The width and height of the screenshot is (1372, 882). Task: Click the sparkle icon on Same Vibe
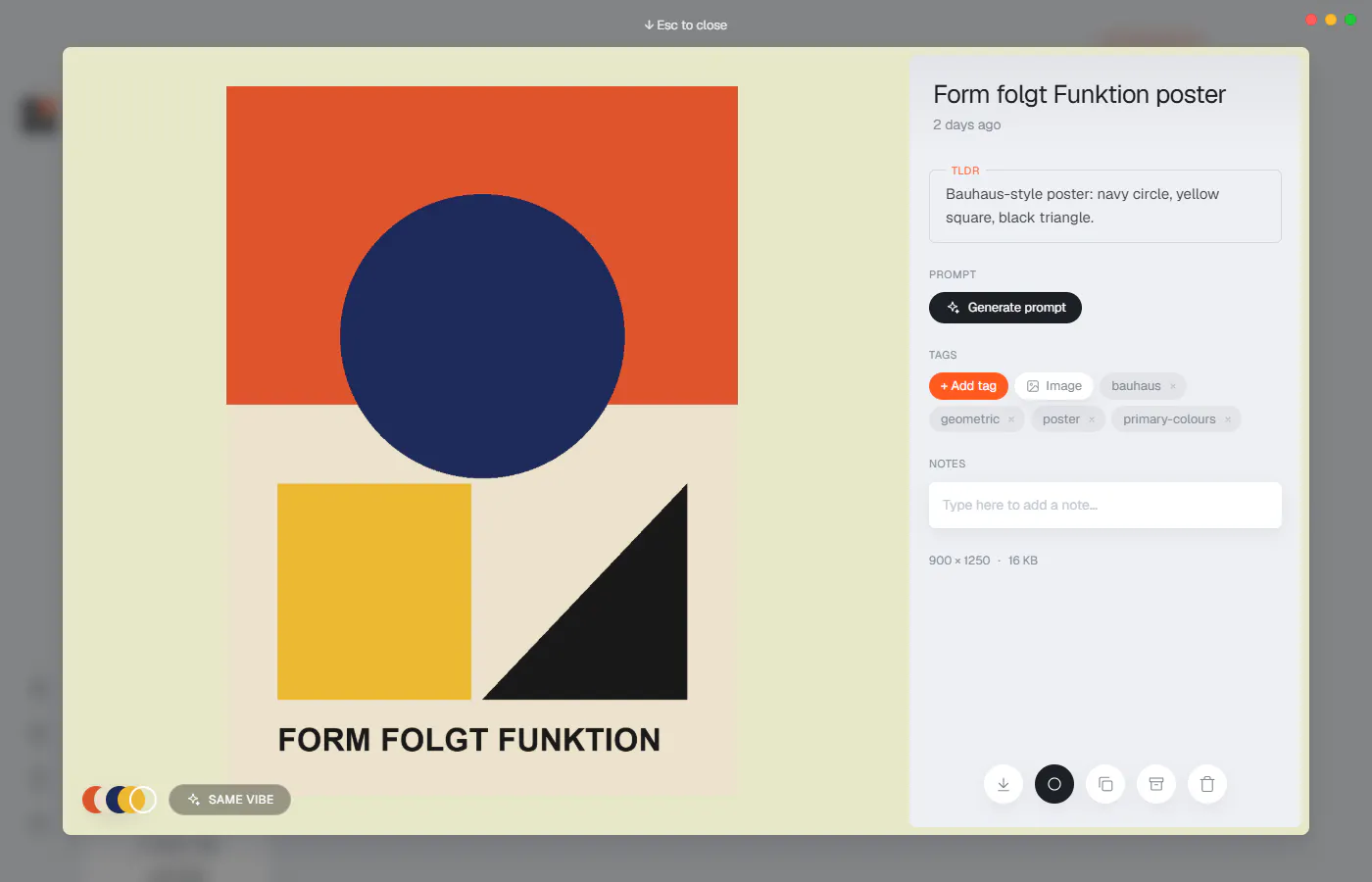pyautogui.click(x=193, y=800)
